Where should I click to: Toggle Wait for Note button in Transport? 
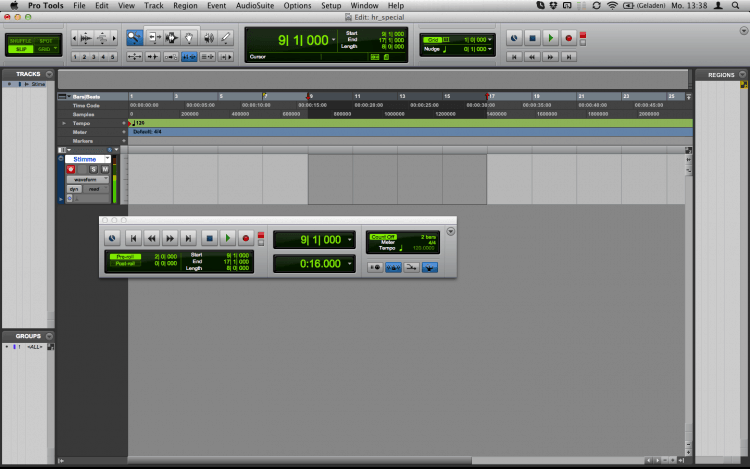click(x=375, y=267)
